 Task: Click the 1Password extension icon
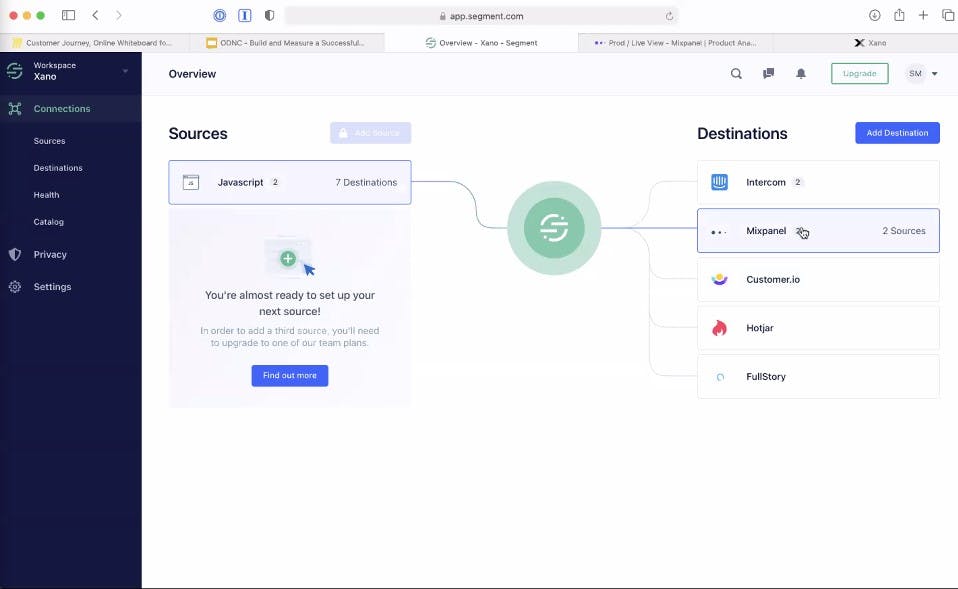coord(219,16)
